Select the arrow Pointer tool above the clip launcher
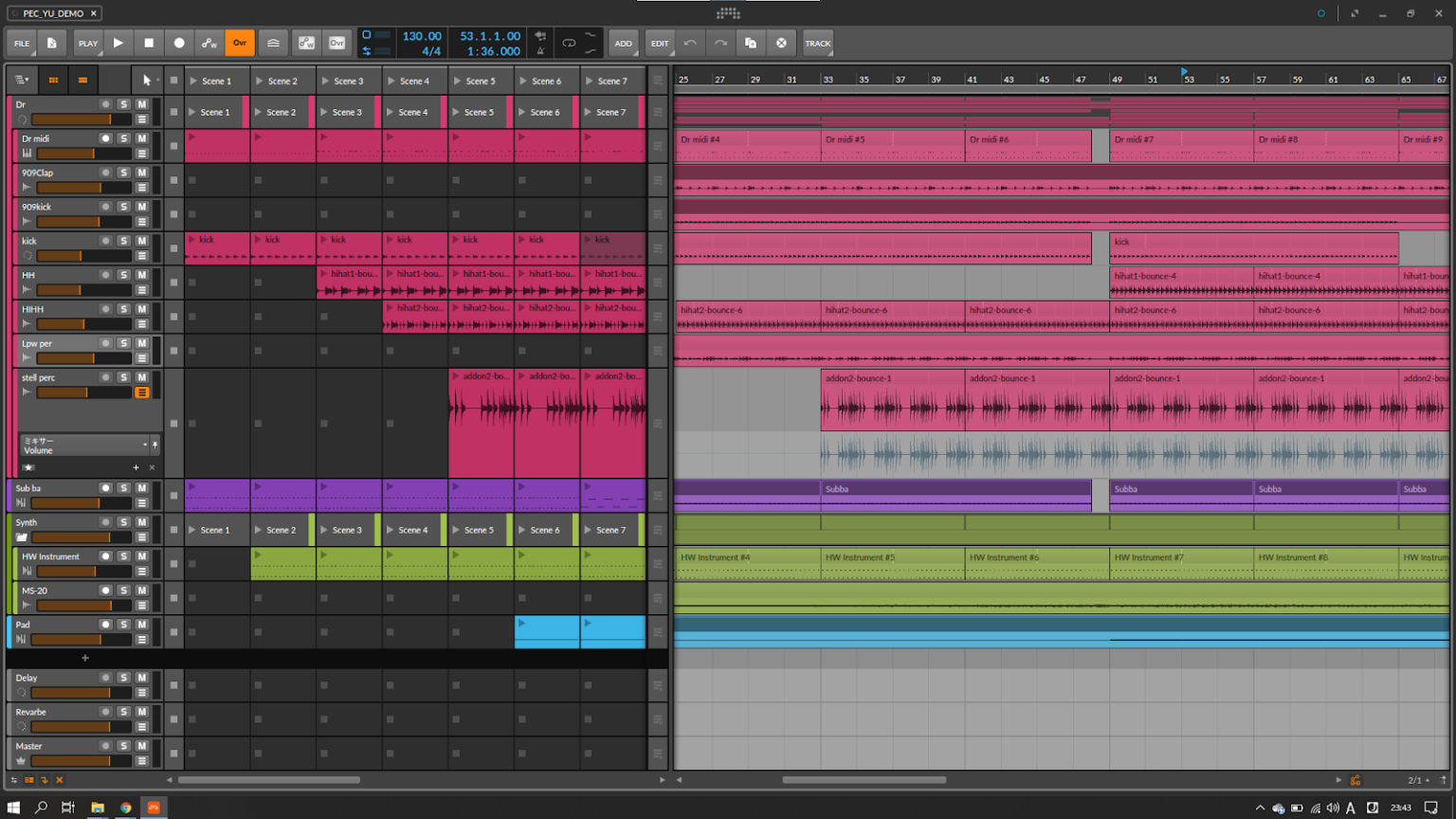Image resolution: width=1456 pixels, height=819 pixels. (x=147, y=80)
